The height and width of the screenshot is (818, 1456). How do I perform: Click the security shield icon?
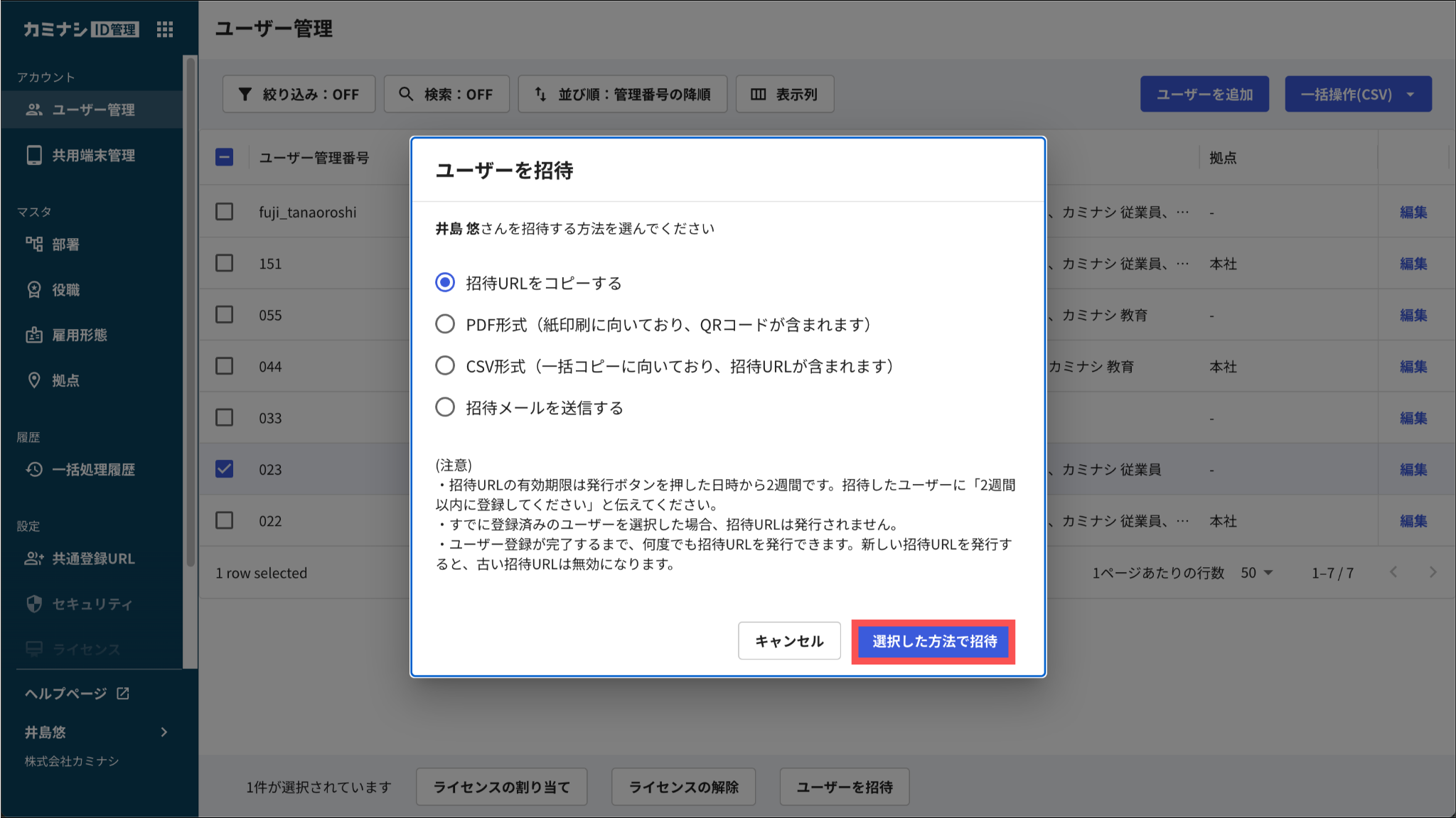tap(34, 604)
